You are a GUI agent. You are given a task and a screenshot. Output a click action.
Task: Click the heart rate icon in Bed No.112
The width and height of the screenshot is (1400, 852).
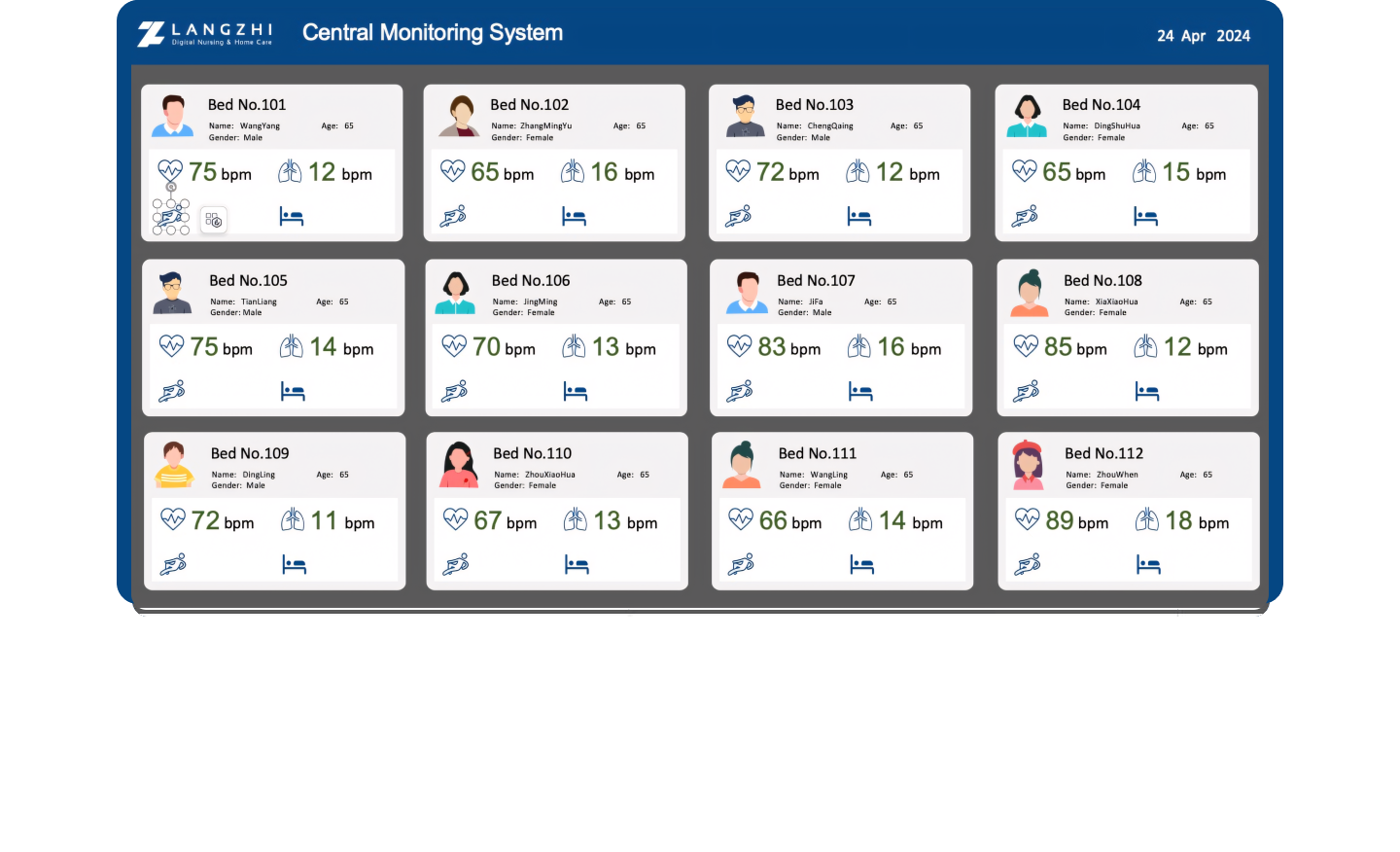pyautogui.click(x=1028, y=519)
